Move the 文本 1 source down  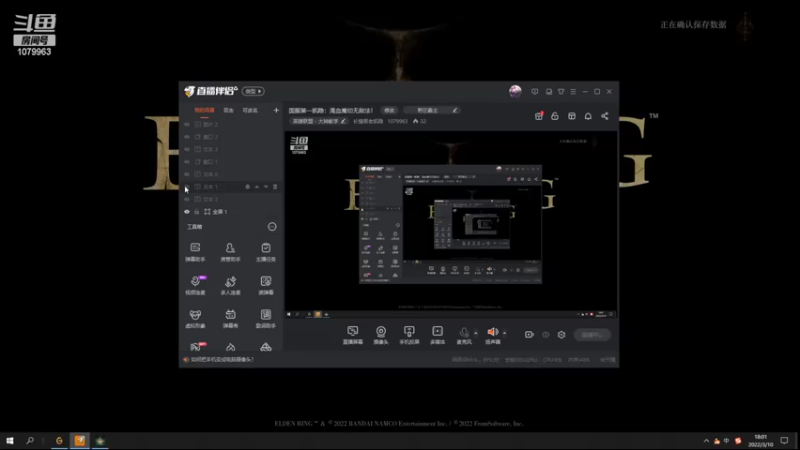click(x=266, y=187)
